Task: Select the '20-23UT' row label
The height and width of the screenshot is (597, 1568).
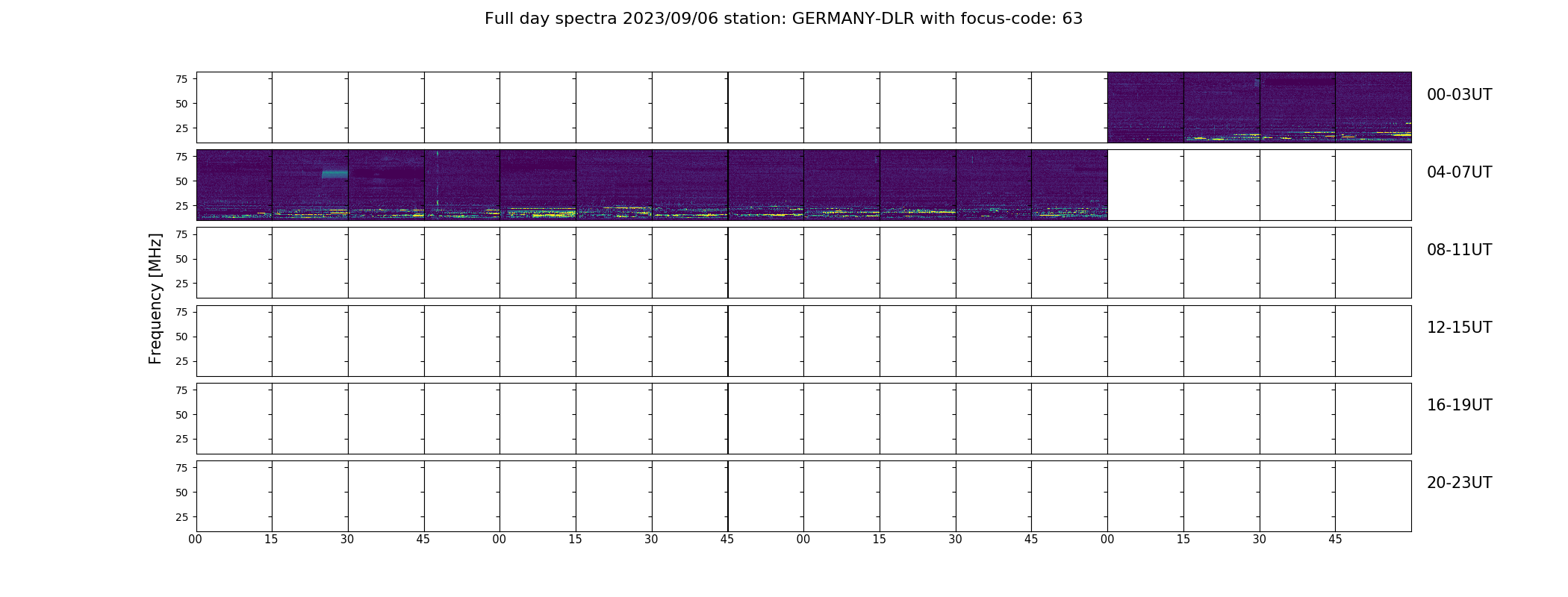Action: point(1459,483)
